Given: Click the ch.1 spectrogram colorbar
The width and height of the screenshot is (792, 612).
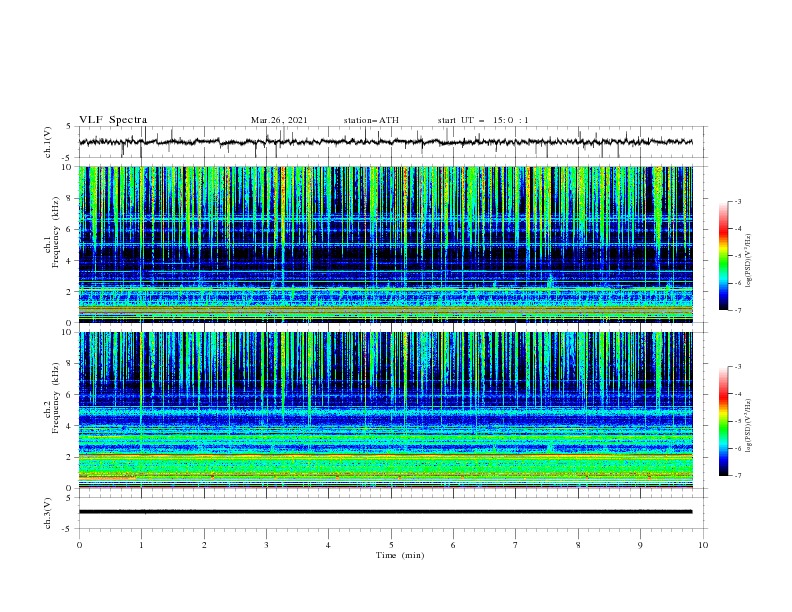Looking at the screenshot, I should click(x=723, y=256).
